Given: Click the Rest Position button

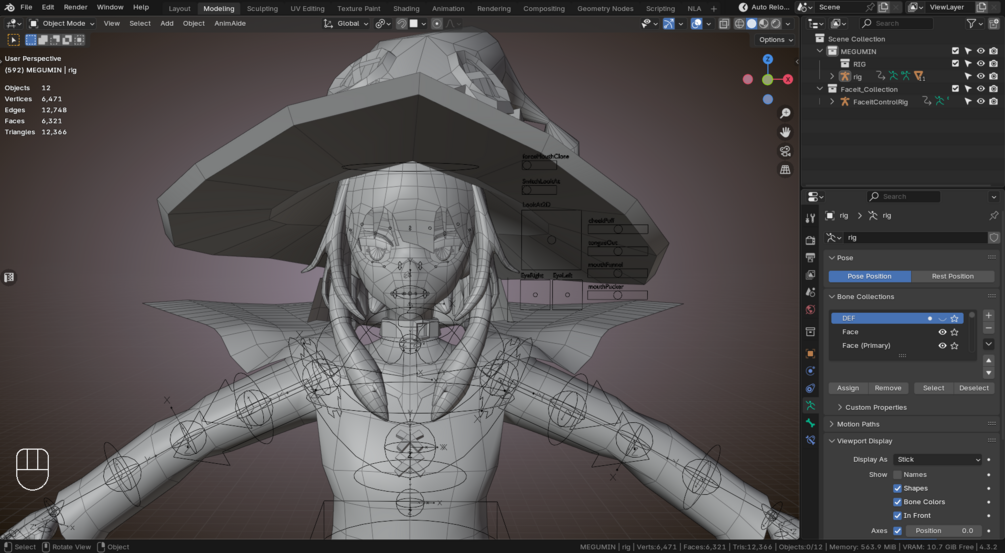Looking at the screenshot, I should [x=952, y=276].
